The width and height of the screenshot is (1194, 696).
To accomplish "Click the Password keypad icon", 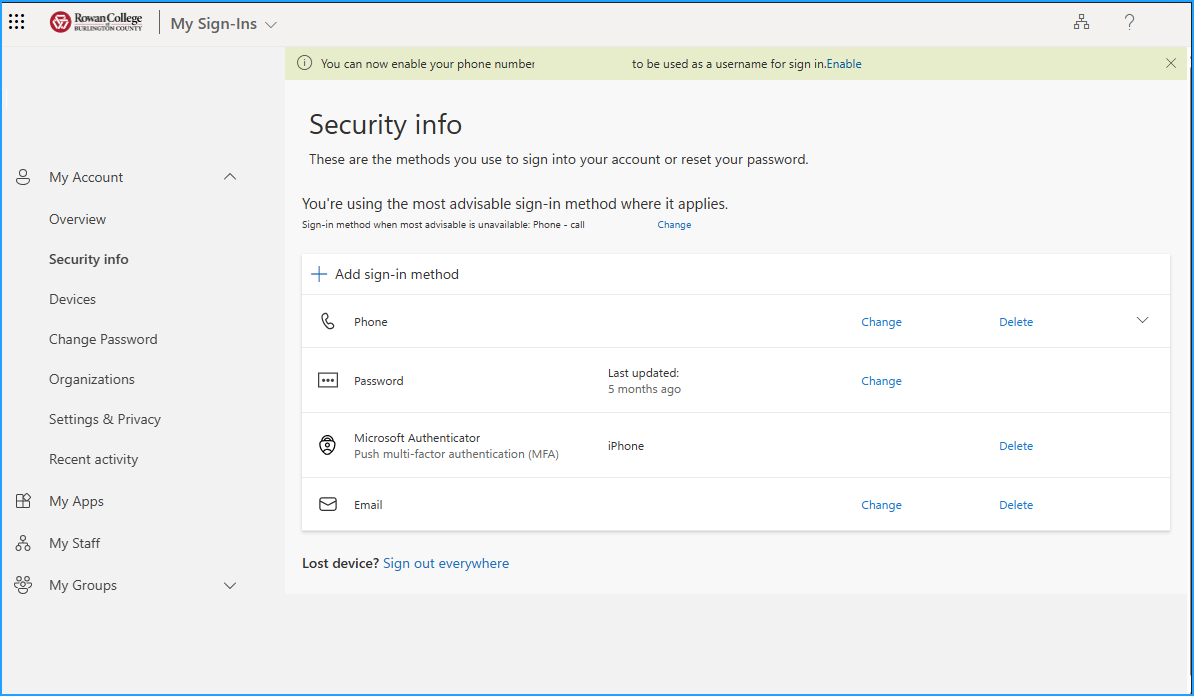I will 328,380.
